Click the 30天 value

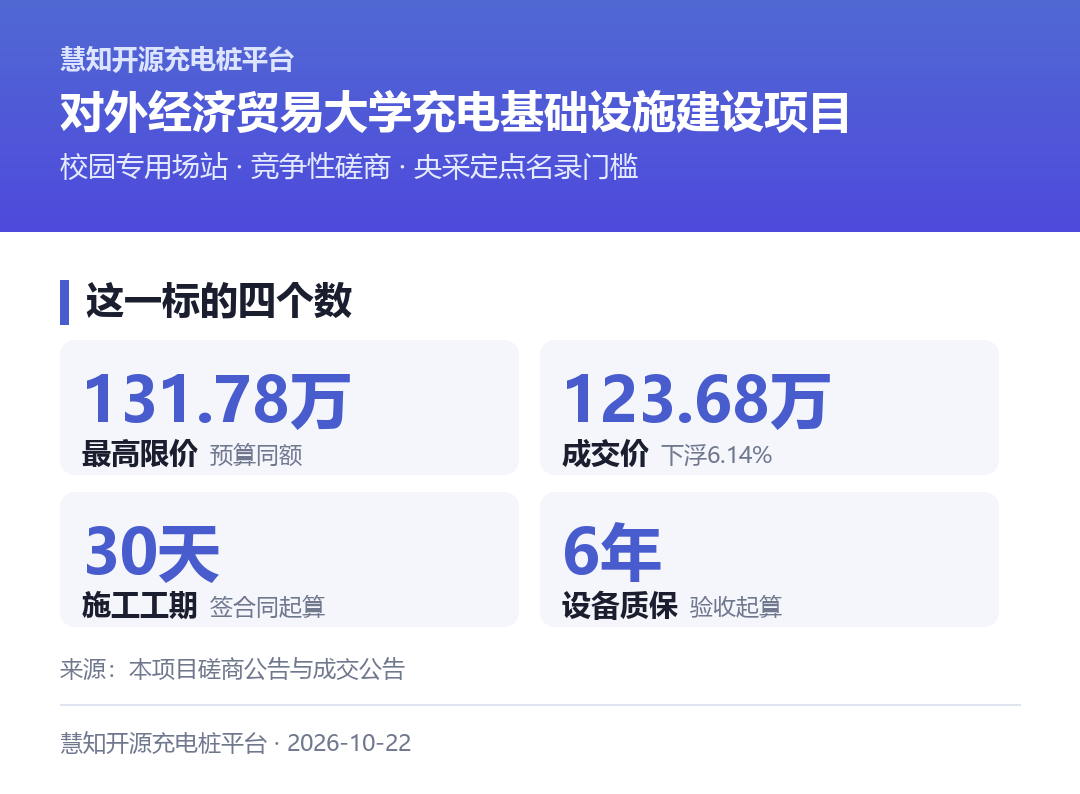[152, 552]
